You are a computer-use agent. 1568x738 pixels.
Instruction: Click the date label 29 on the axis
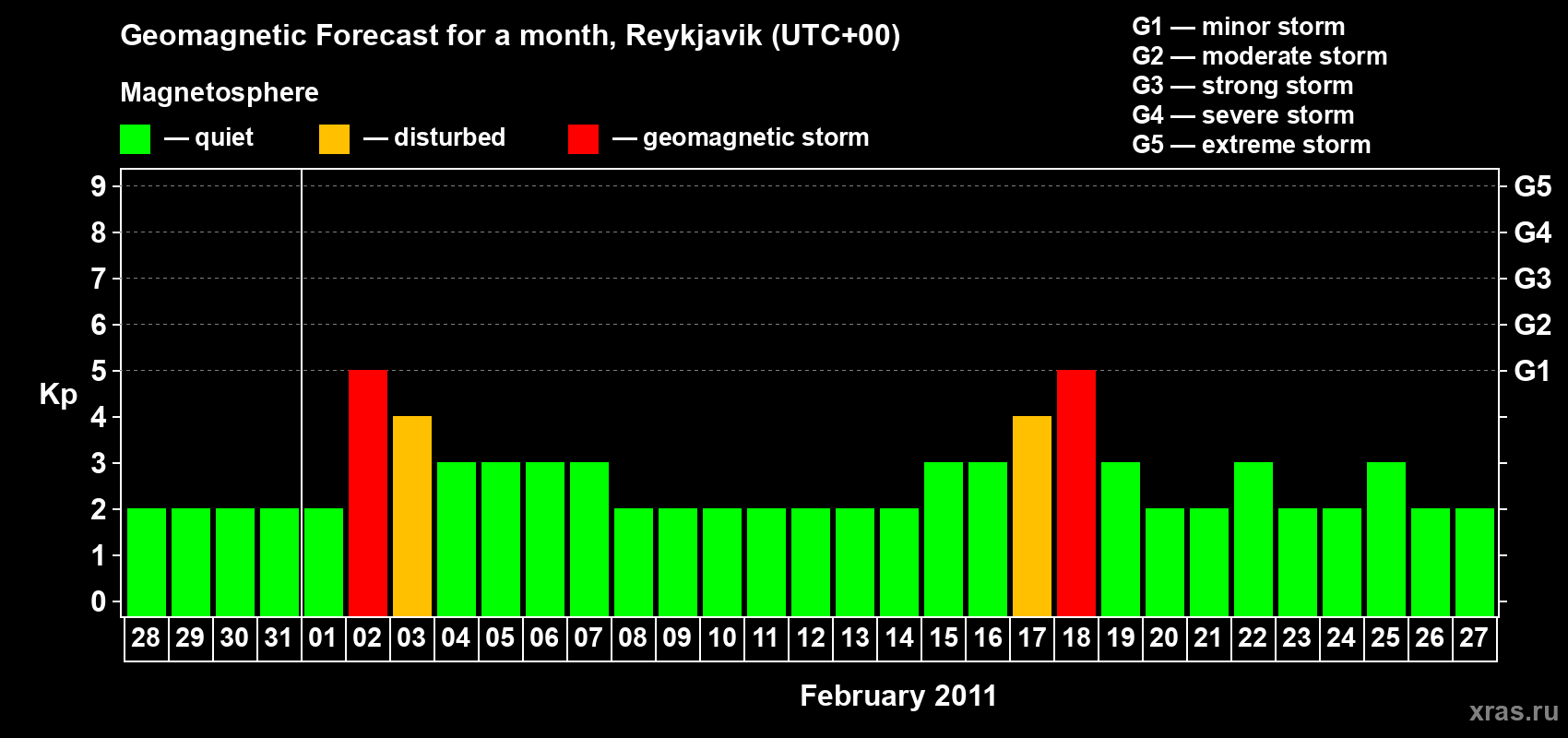pyautogui.click(x=190, y=637)
